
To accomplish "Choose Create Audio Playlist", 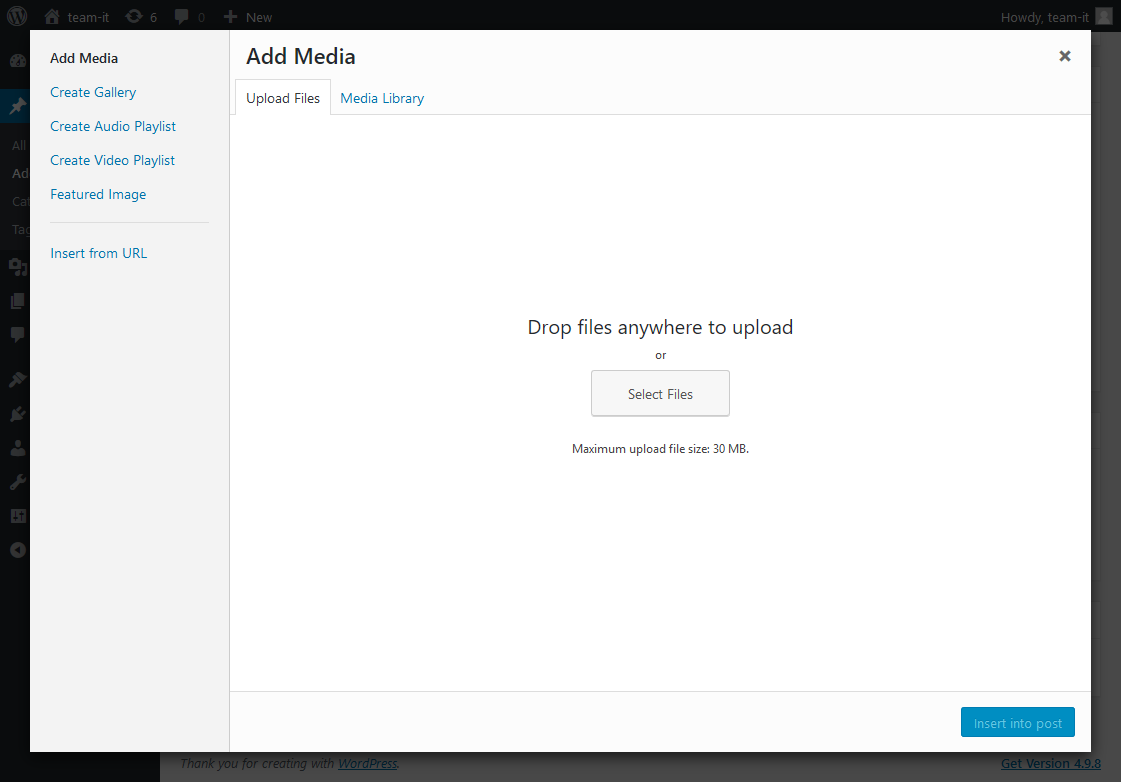I will click(113, 126).
